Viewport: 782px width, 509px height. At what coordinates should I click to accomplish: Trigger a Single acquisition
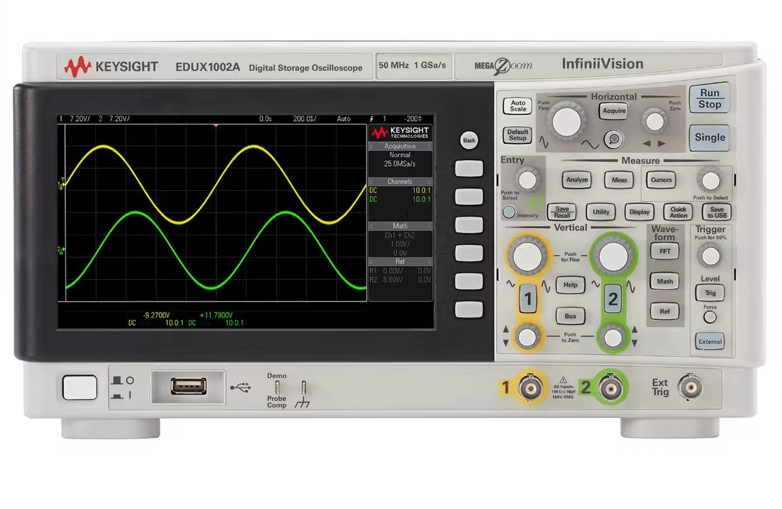709,137
